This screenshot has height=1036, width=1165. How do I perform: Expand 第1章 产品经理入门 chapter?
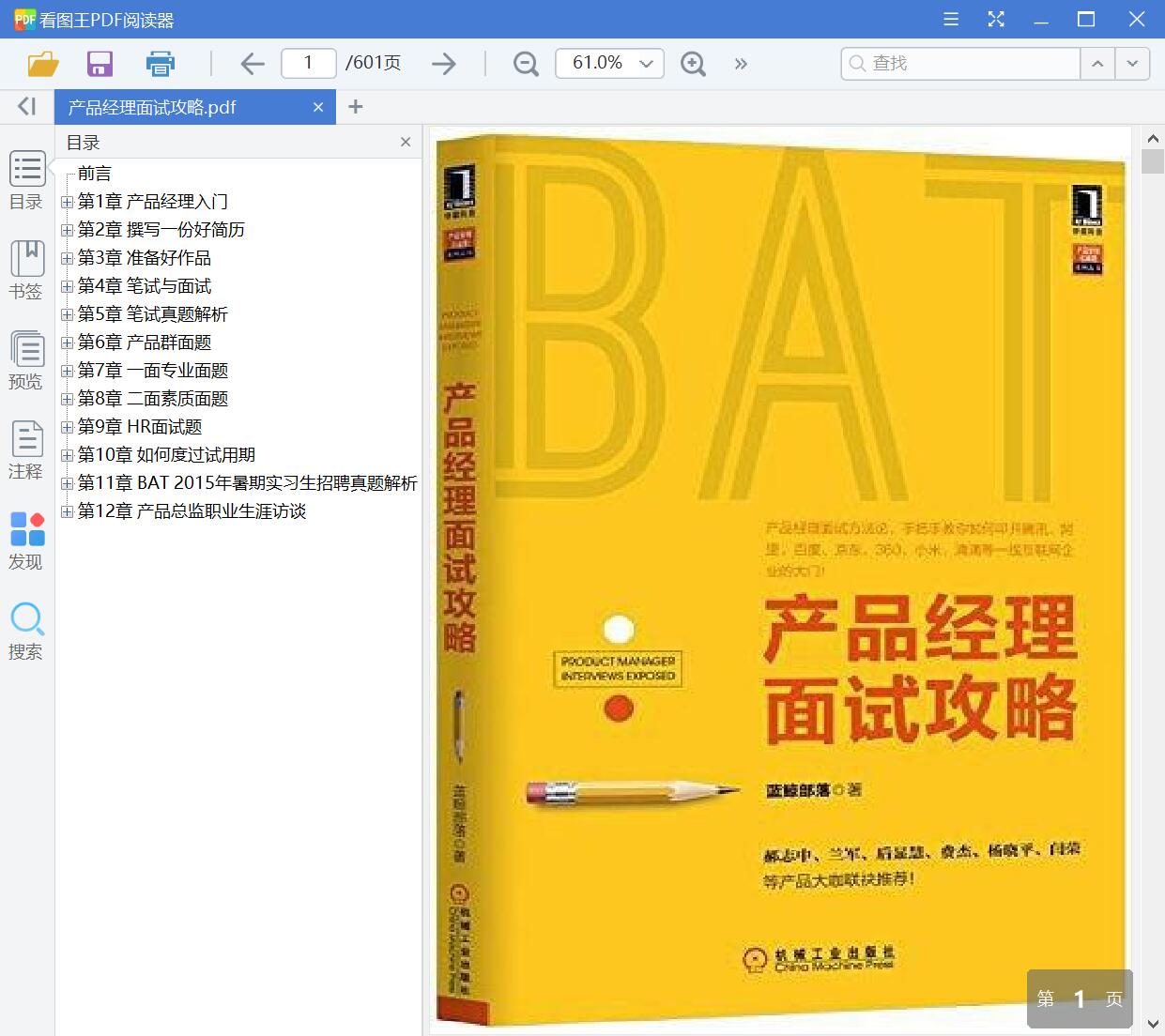pos(66,201)
